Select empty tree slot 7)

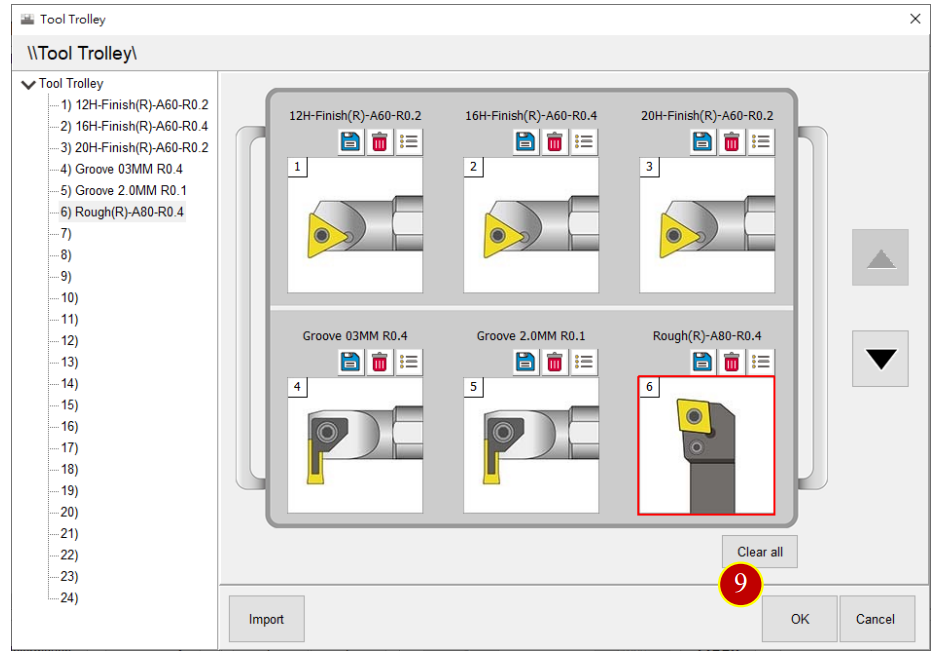pos(66,234)
